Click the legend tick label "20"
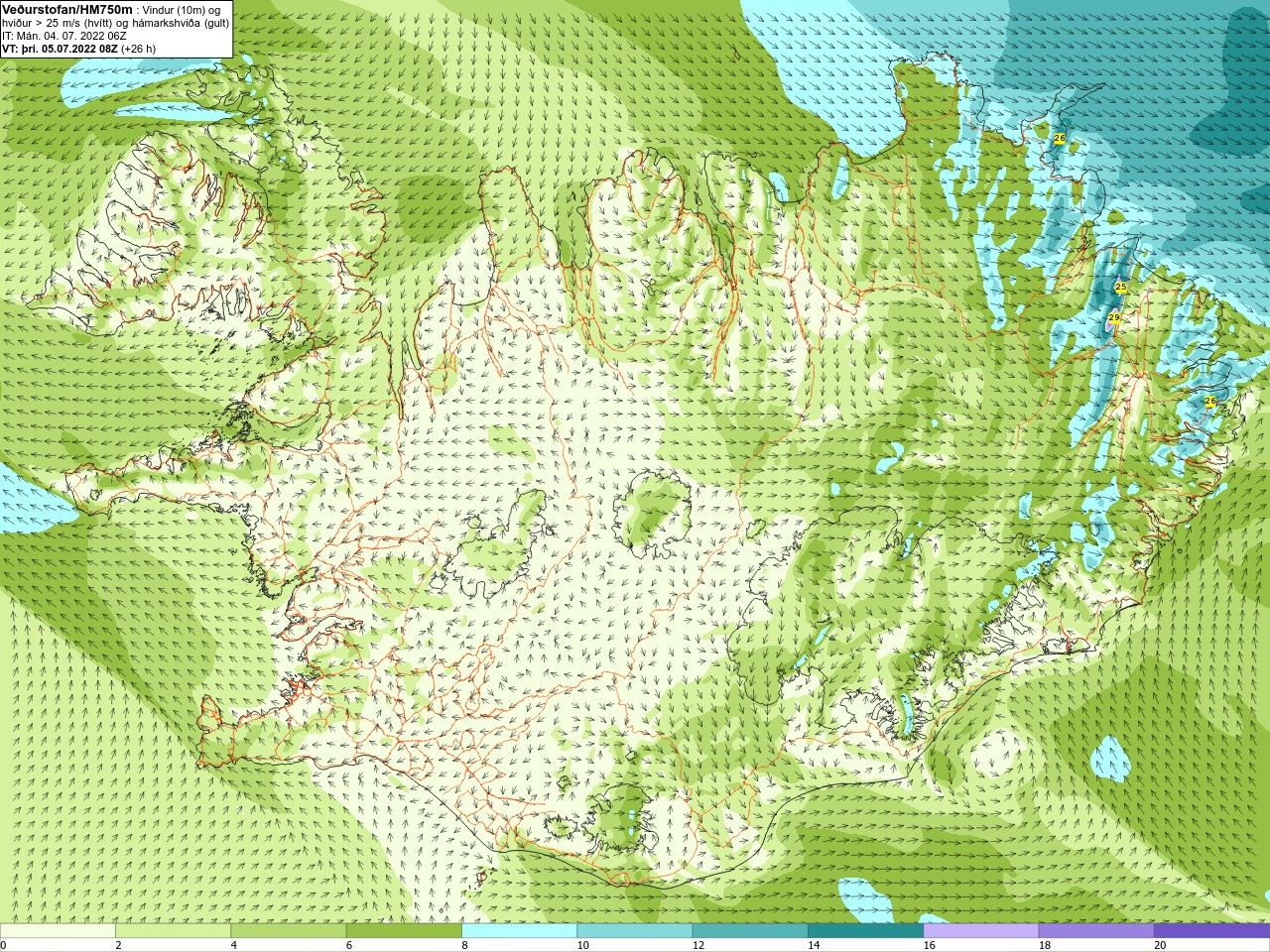The height and width of the screenshot is (952, 1270). [1160, 945]
